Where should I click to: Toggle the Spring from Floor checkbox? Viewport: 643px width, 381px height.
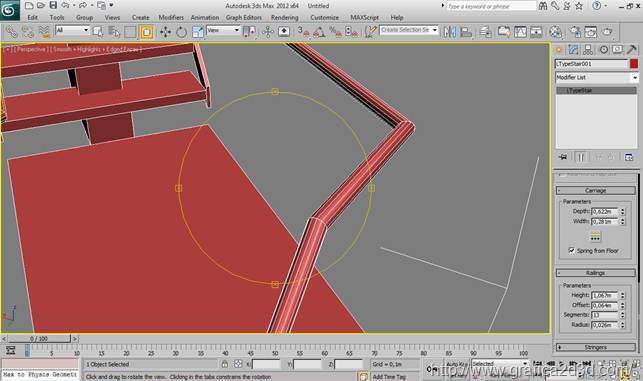[572, 250]
